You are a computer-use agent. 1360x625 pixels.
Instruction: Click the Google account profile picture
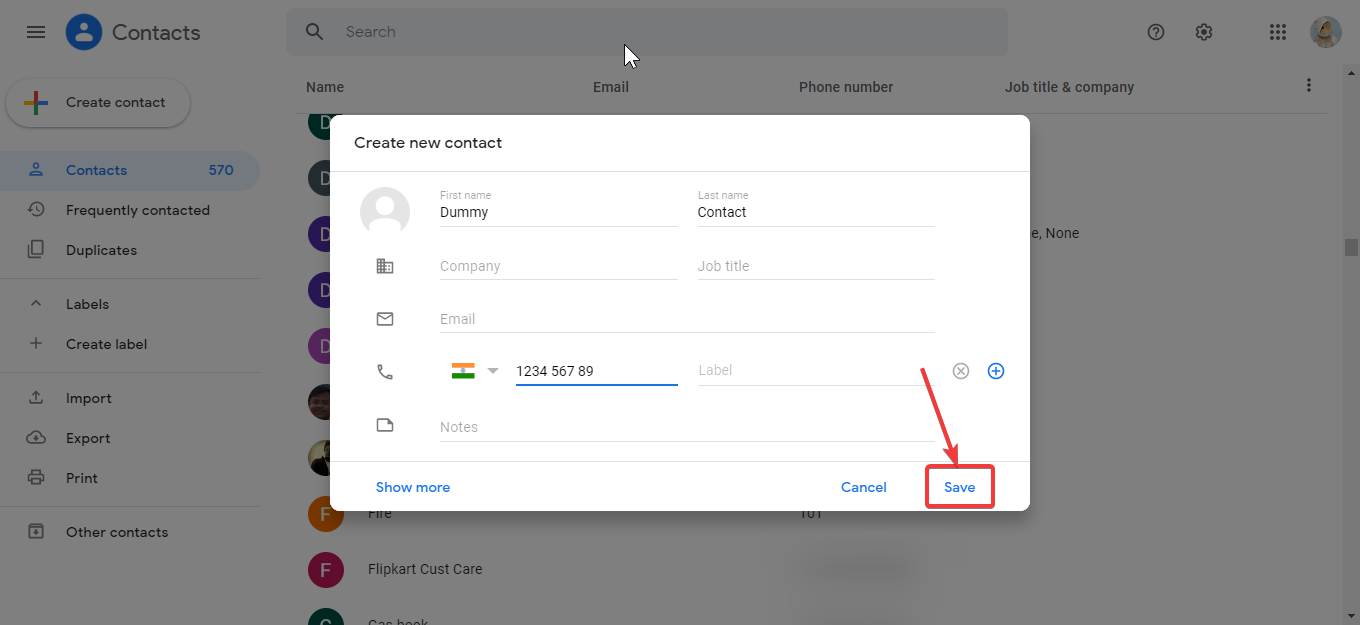click(1326, 32)
